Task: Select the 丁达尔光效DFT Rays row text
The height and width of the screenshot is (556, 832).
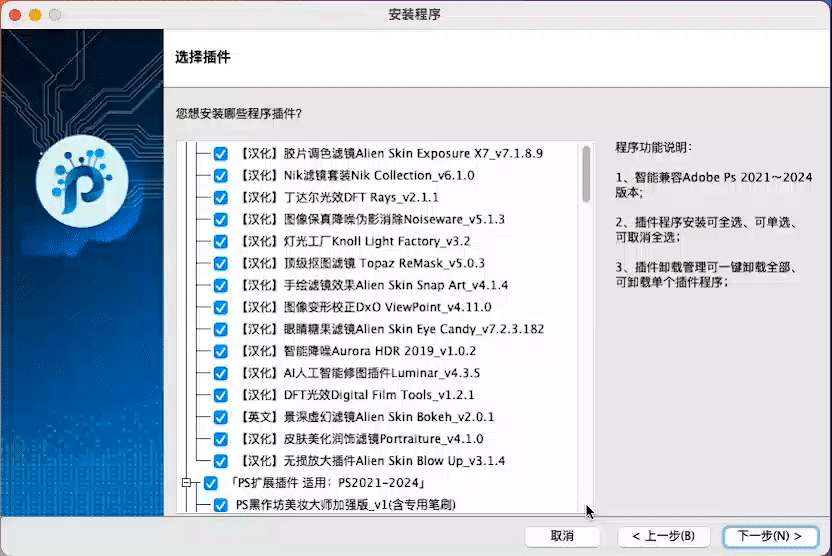Action: pyautogui.click(x=340, y=197)
